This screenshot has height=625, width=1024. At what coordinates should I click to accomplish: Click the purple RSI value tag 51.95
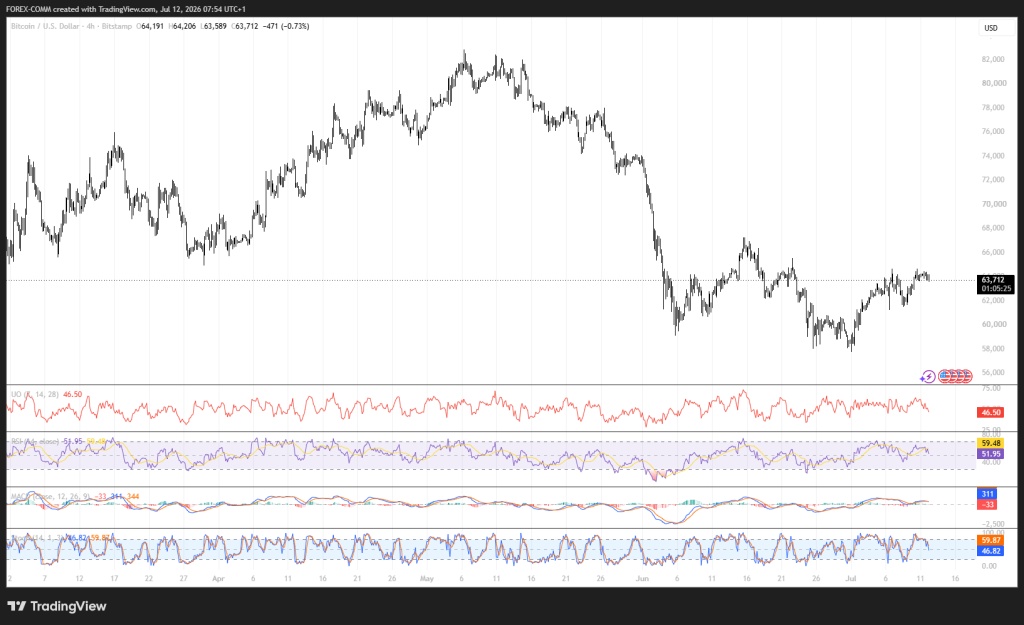991,453
